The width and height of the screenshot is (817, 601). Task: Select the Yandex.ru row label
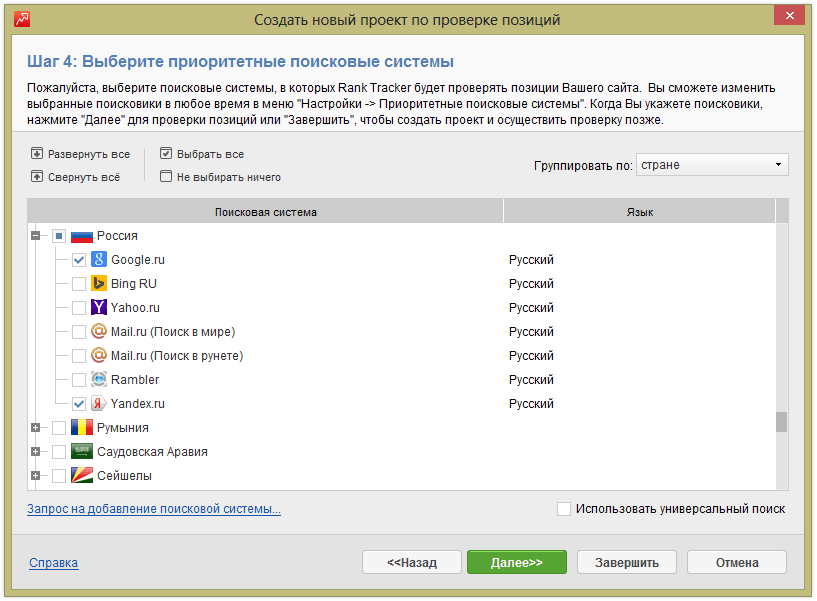click(138, 403)
